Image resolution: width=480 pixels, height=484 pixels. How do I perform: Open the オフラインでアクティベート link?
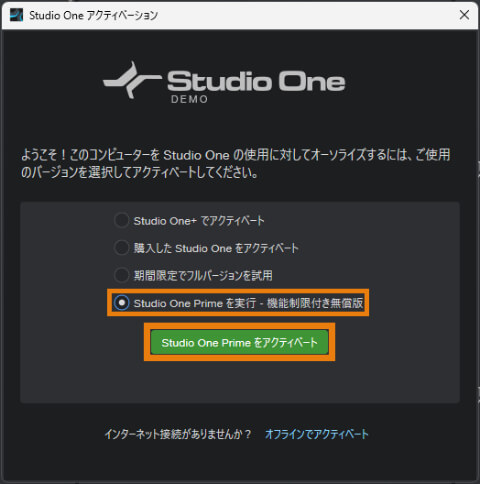pyautogui.click(x=317, y=434)
